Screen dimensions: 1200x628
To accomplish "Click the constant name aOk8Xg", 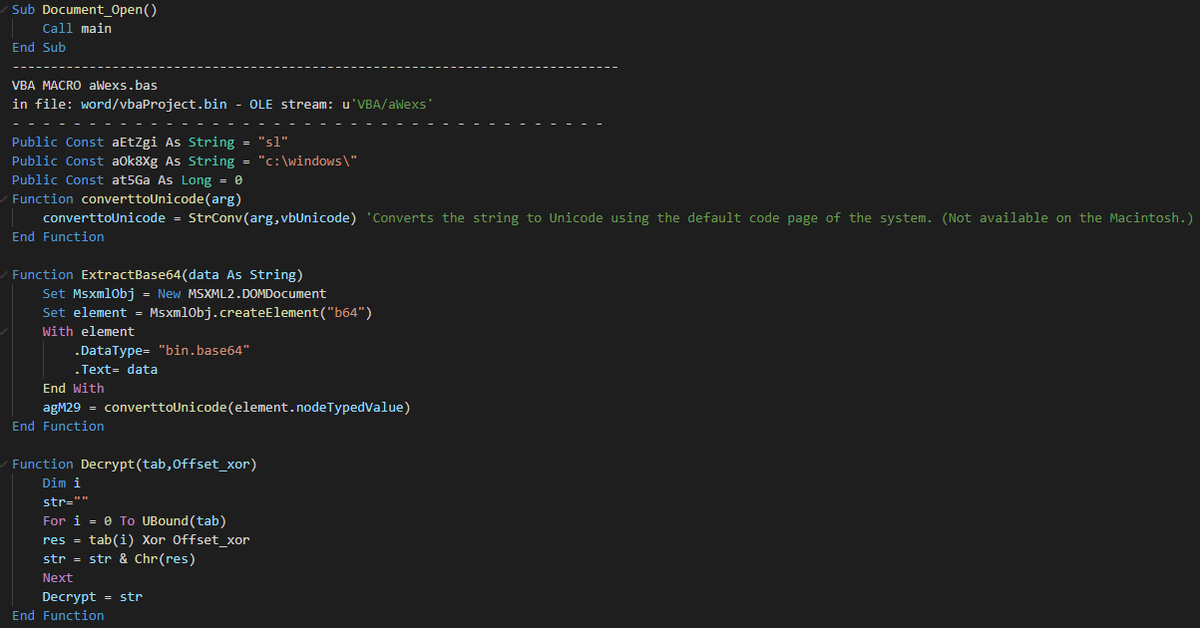I will coord(134,161).
